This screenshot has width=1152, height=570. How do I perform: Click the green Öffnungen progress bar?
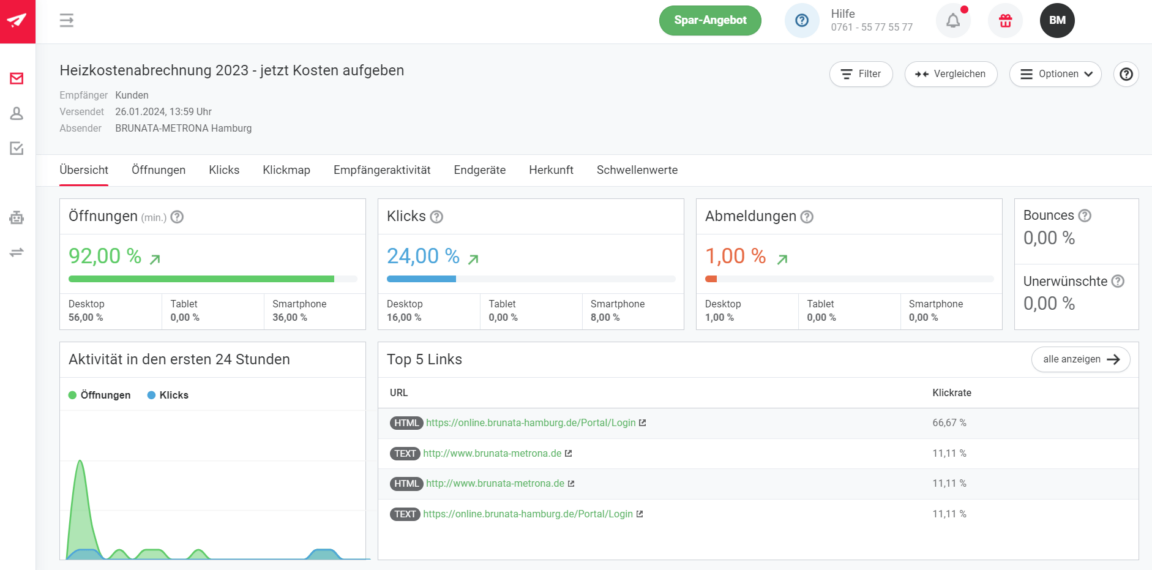pos(201,279)
